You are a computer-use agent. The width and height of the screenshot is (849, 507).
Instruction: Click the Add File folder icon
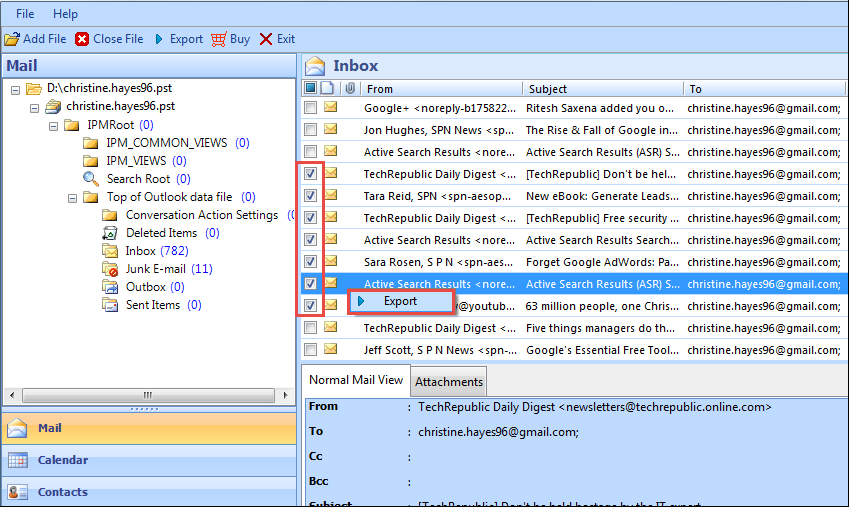click(x=11, y=39)
